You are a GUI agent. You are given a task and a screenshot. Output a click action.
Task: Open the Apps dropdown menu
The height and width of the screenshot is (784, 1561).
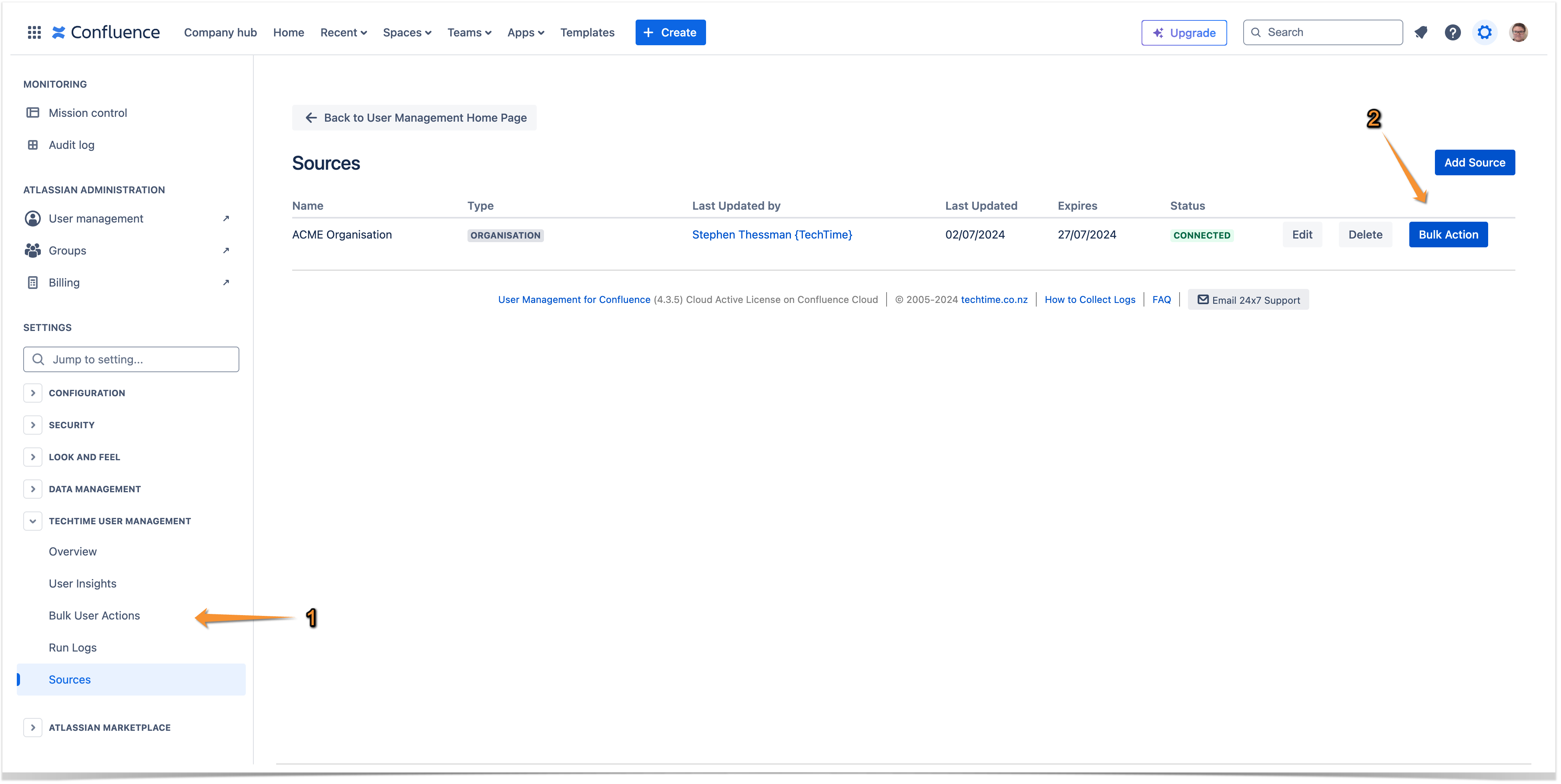526,32
